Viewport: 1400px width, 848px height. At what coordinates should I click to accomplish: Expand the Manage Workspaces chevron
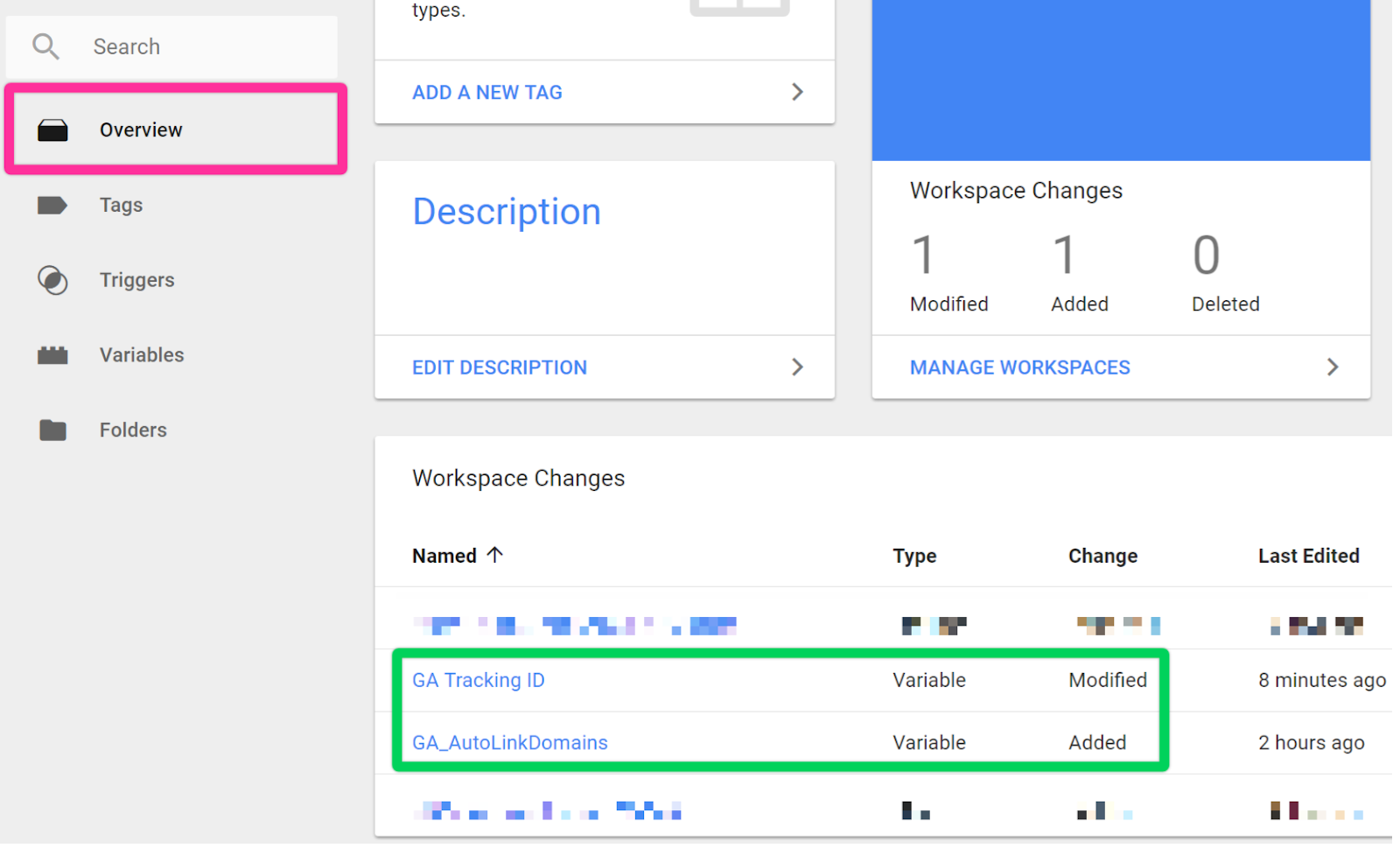tap(1333, 368)
